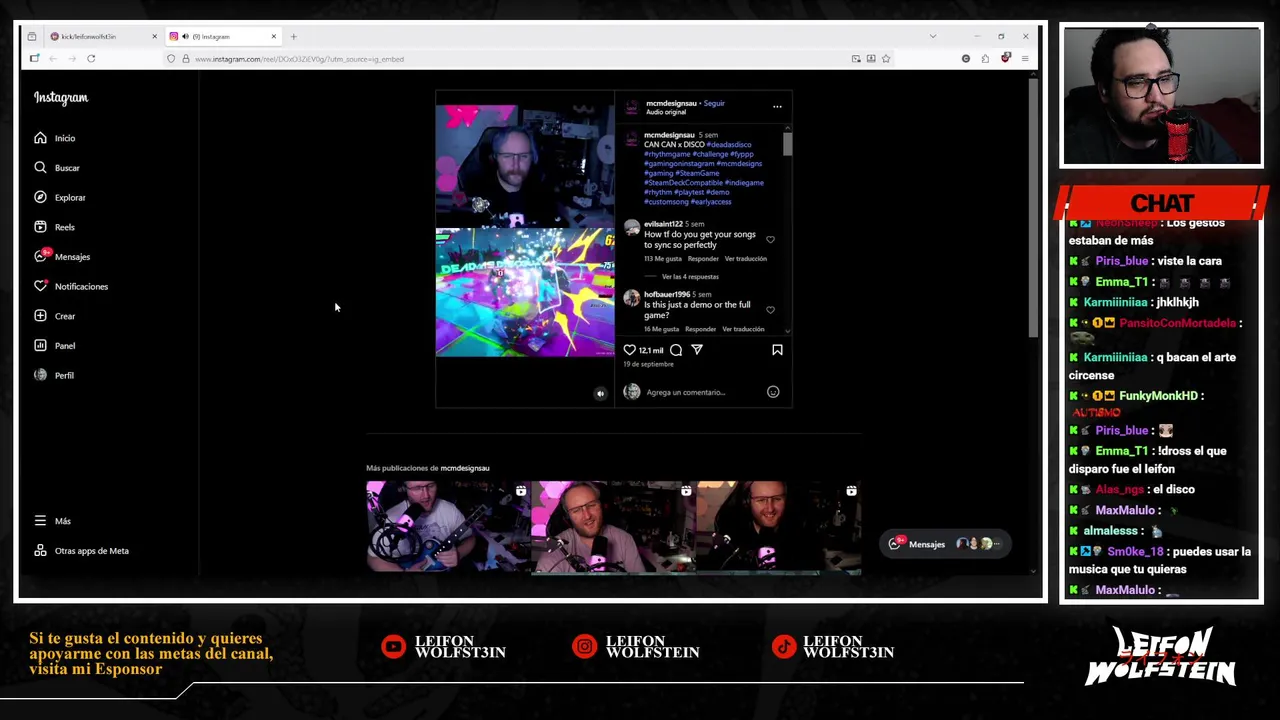
Task: Toggle the reel's sound speaker button
Action: click(x=600, y=394)
